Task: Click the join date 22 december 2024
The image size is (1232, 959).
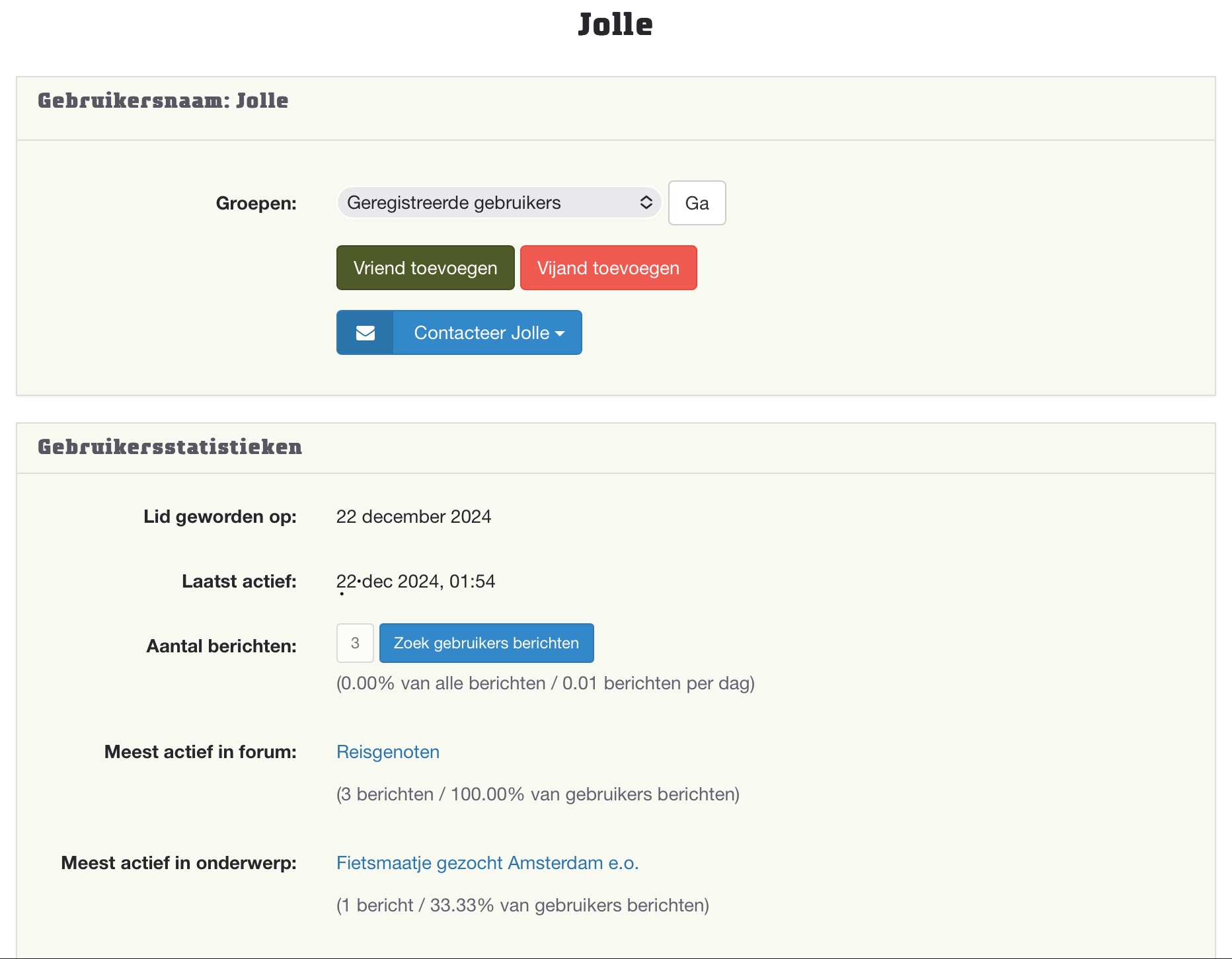Action: 413,517
